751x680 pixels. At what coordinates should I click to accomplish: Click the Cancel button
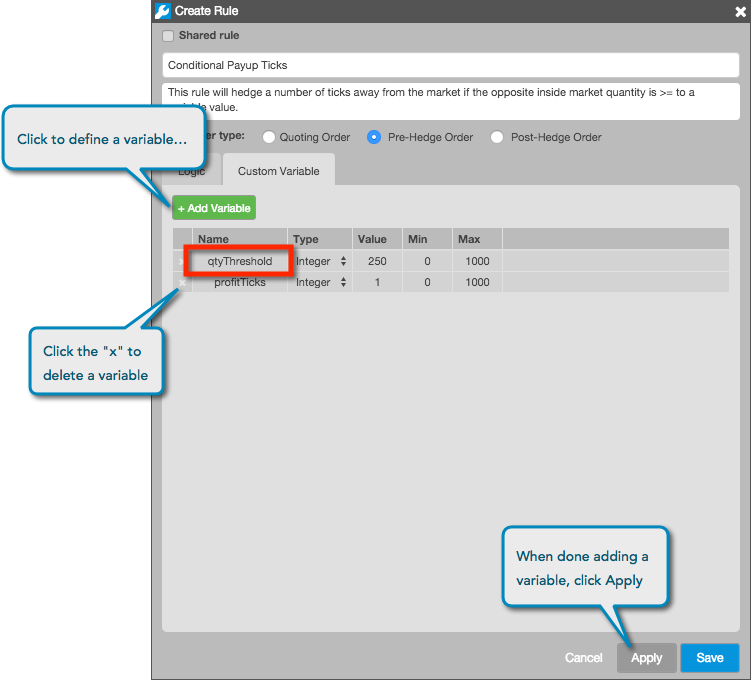tap(583, 658)
